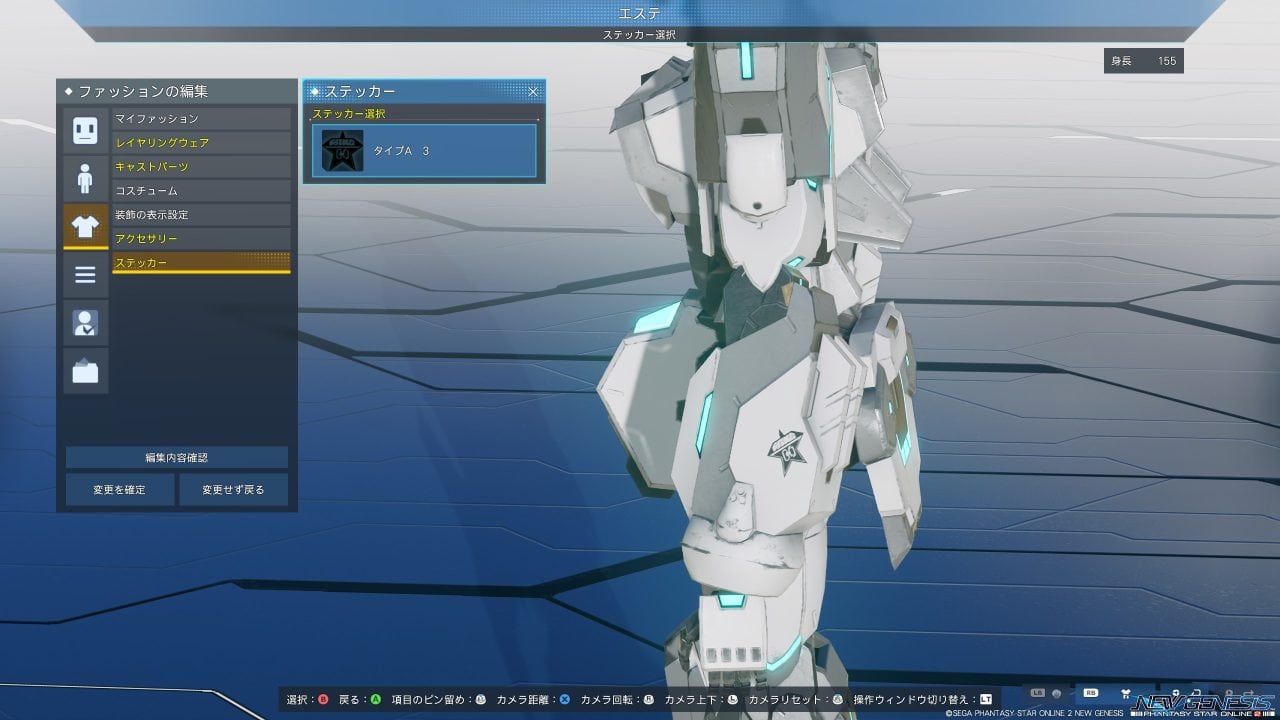
Task: Click the LT icon for 操作ウィンドウ切り替え
Action: tap(986, 700)
